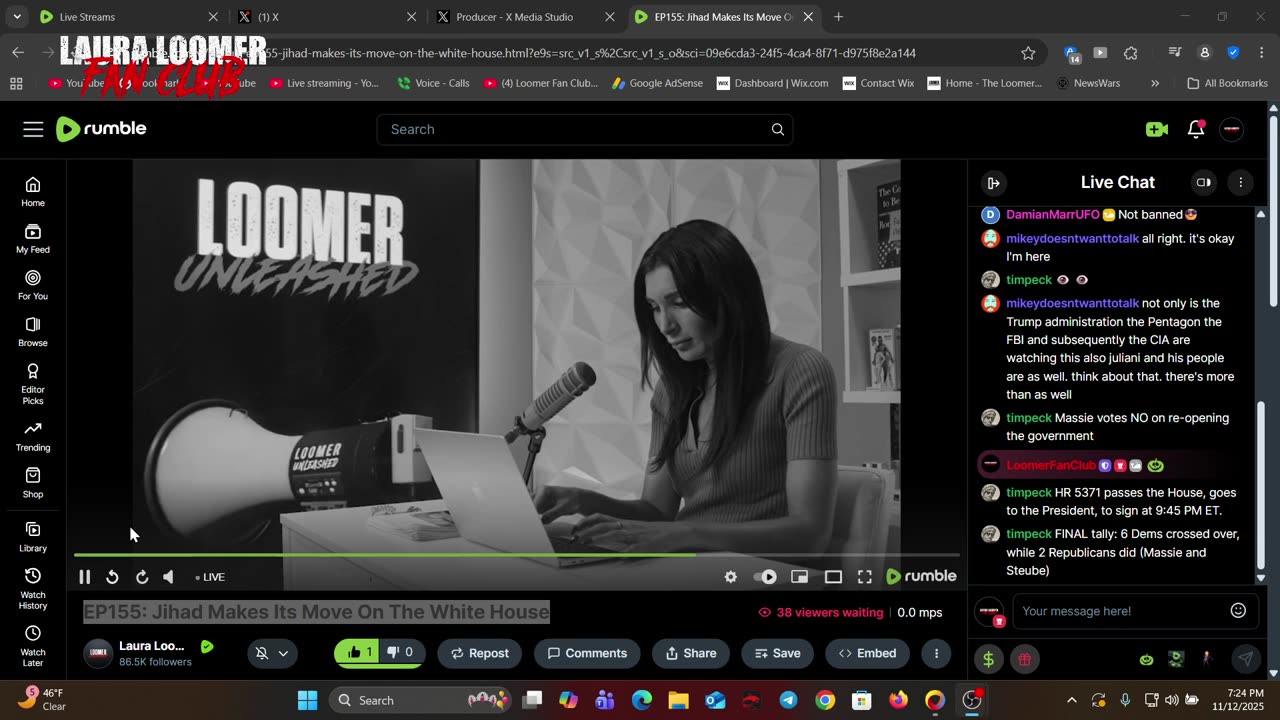This screenshot has width=1280, height=720.
Task: Switch to Live Streams browser tab
Action: pyautogui.click(x=127, y=17)
